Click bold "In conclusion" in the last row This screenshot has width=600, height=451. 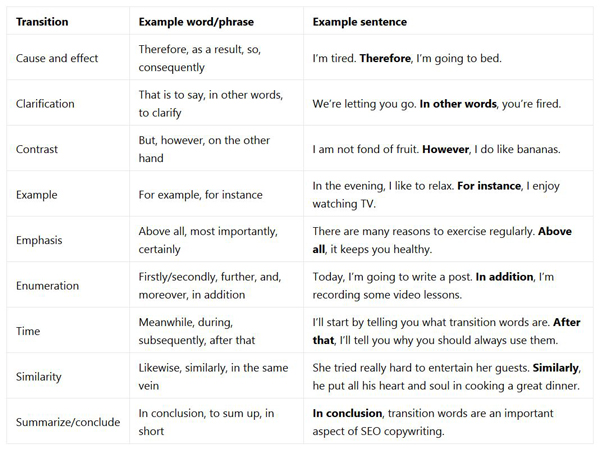(349, 413)
